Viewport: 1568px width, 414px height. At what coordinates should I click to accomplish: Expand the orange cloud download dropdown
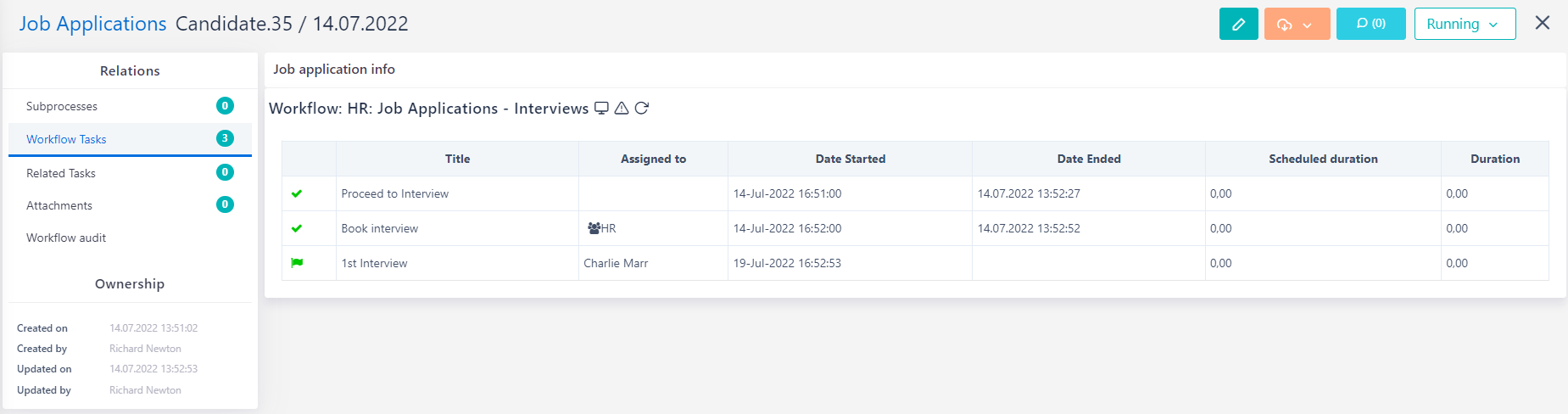[1297, 24]
